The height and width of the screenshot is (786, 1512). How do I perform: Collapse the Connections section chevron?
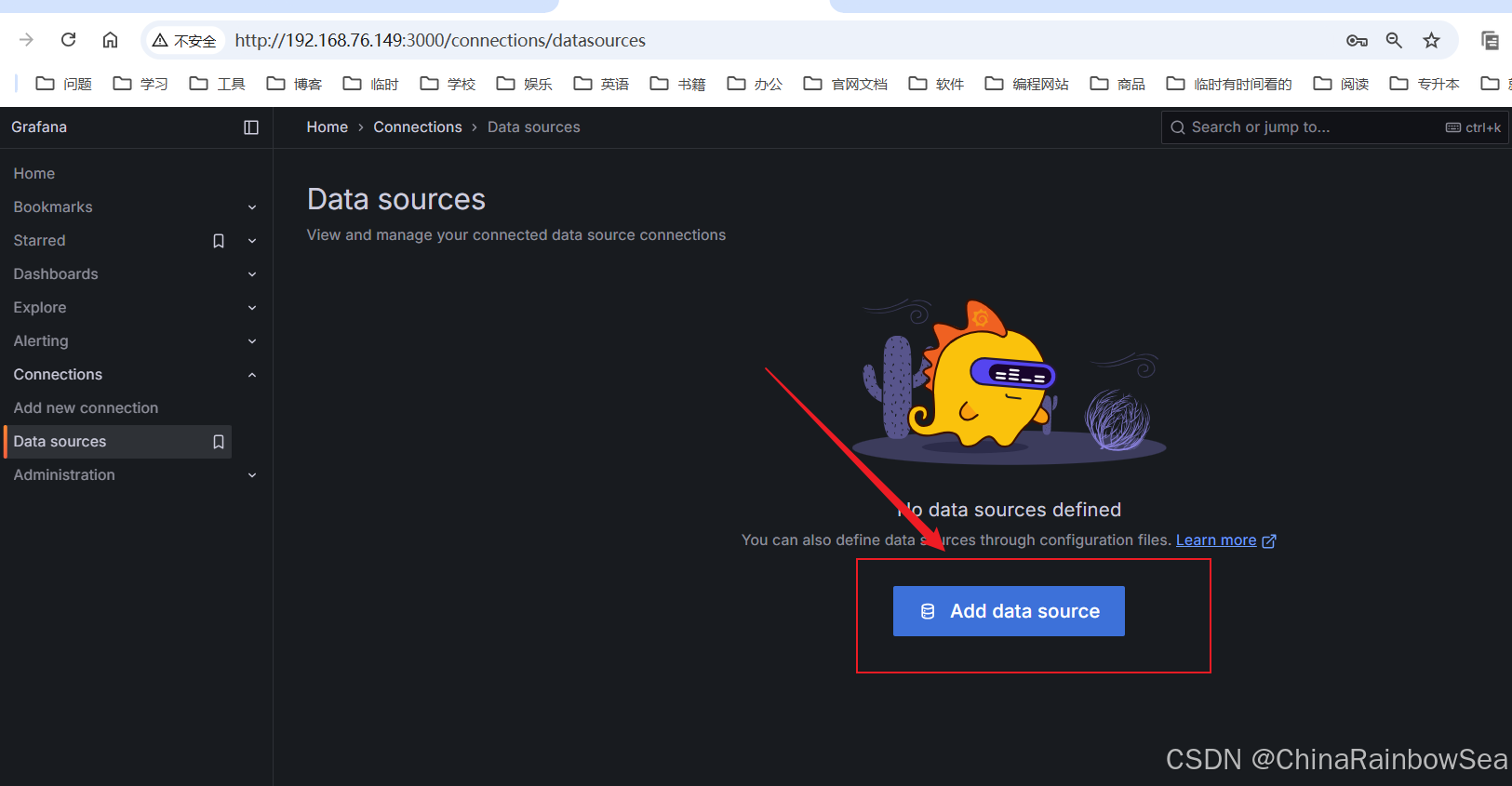(252, 375)
